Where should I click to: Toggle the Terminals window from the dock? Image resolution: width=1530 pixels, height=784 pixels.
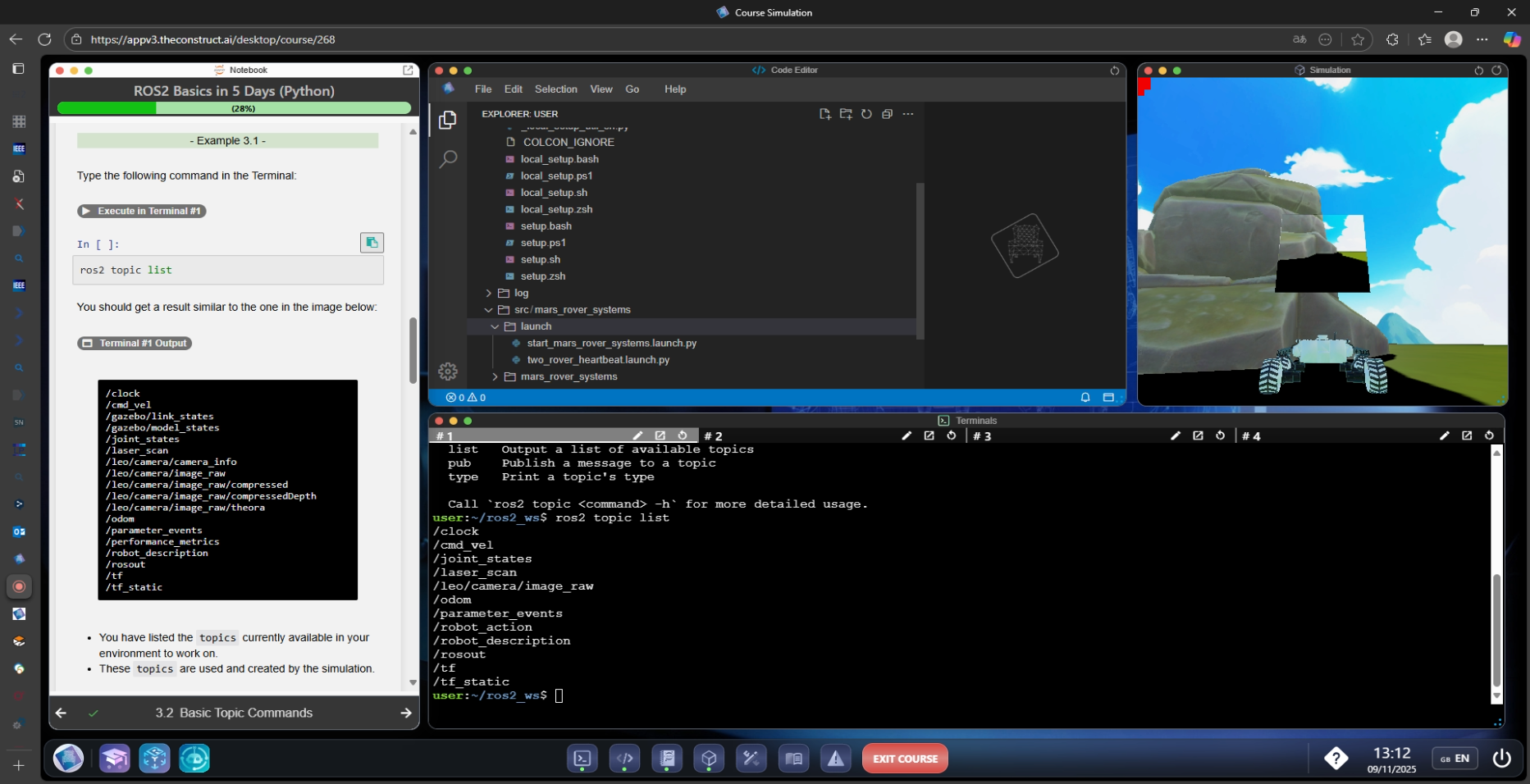tap(582, 759)
